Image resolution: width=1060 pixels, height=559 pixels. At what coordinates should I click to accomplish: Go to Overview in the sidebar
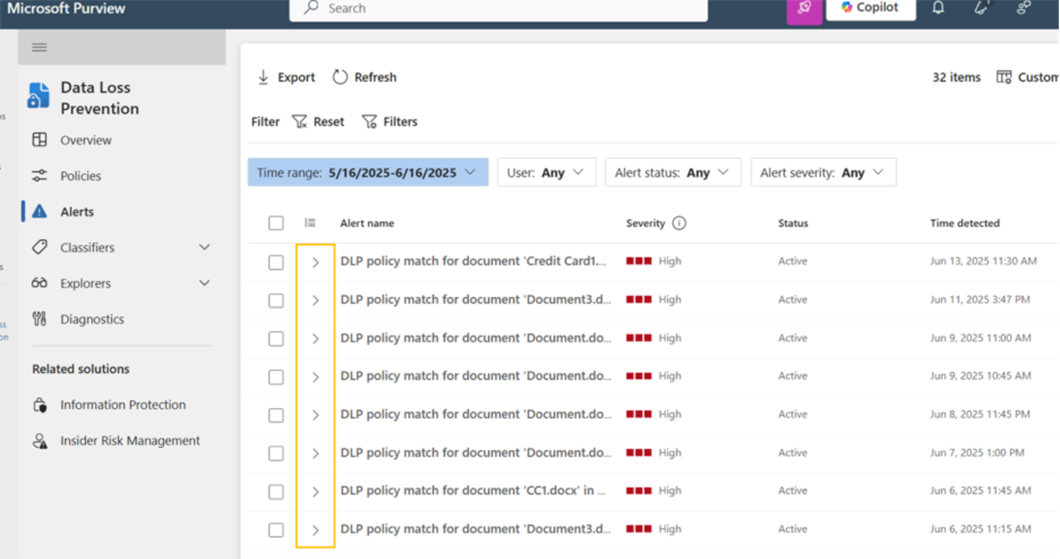pos(86,141)
